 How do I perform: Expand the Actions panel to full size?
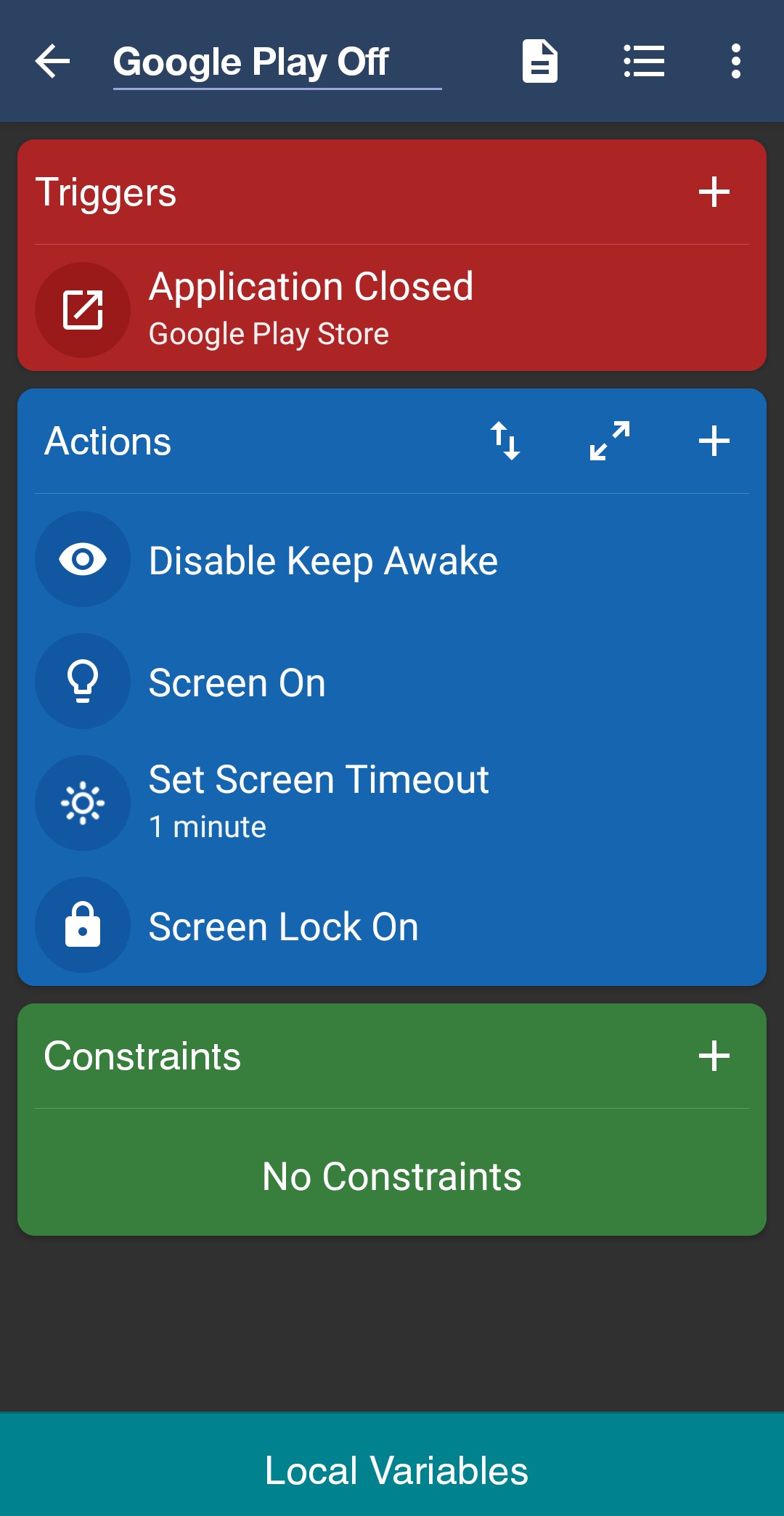tap(609, 441)
